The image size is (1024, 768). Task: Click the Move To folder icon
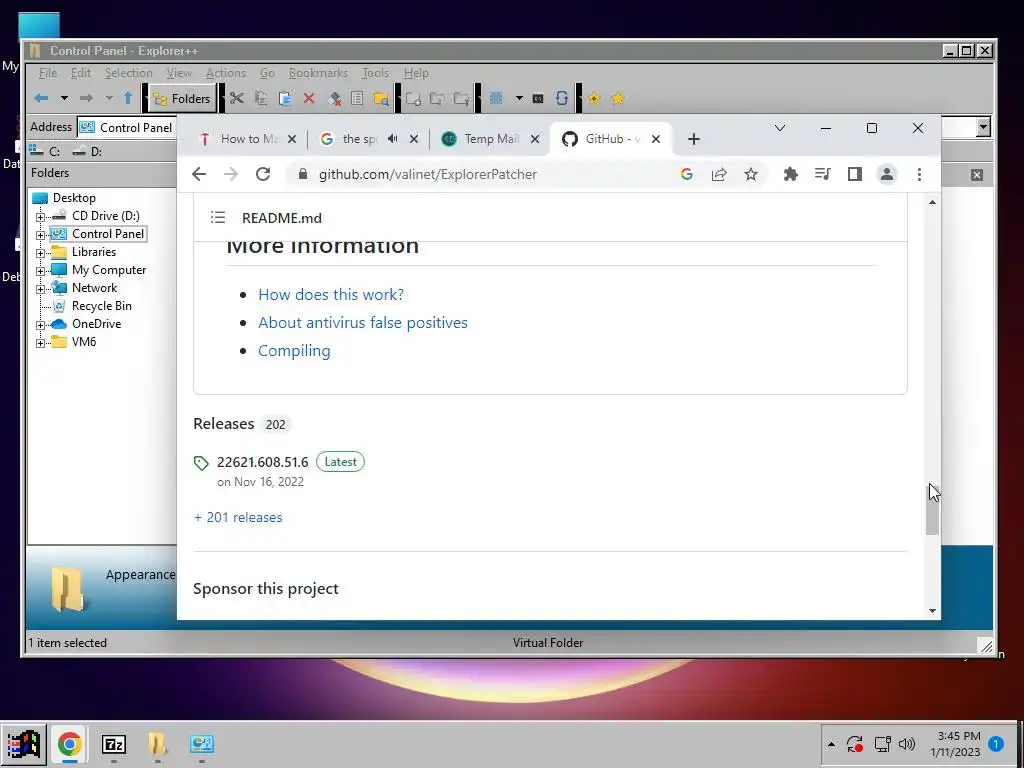click(x=461, y=99)
